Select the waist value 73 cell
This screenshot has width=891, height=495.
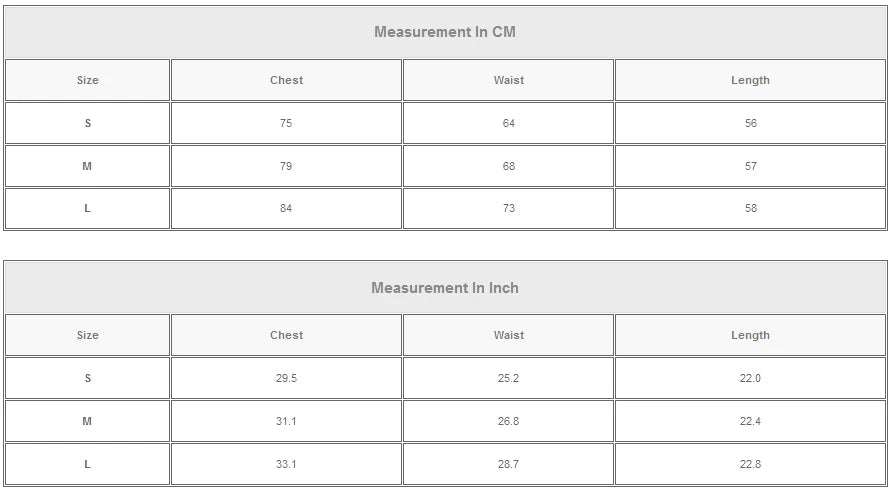pos(508,209)
